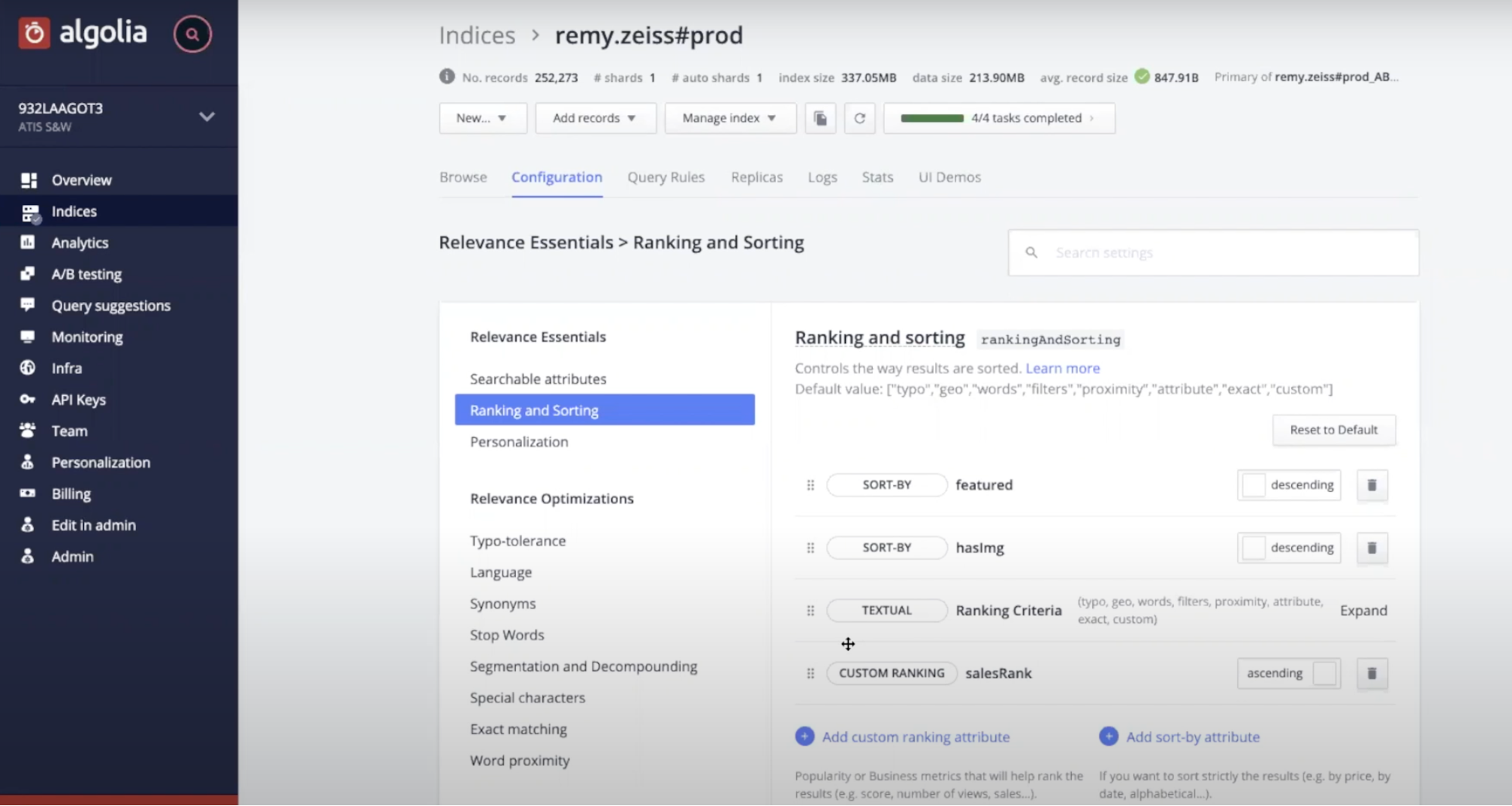The height and width of the screenshot is (806, 1512).
Task: Click the plus icon for Add custom ranking attribute
Action: tap(805, 736)
